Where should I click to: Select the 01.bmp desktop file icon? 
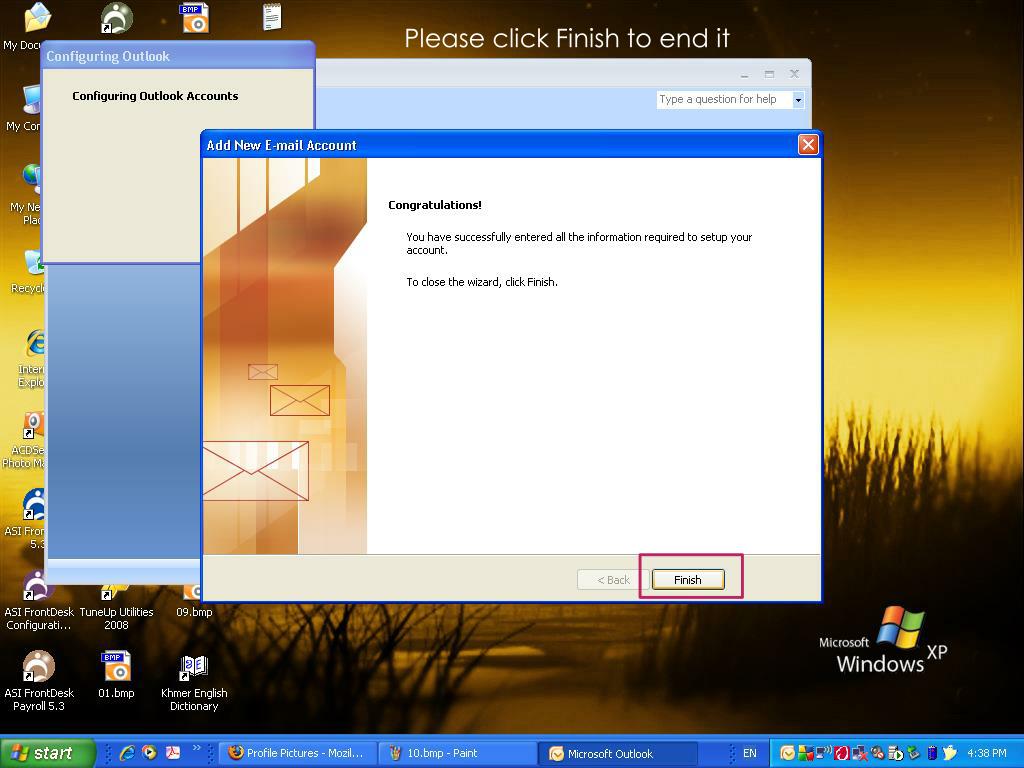tap(116, 666)
